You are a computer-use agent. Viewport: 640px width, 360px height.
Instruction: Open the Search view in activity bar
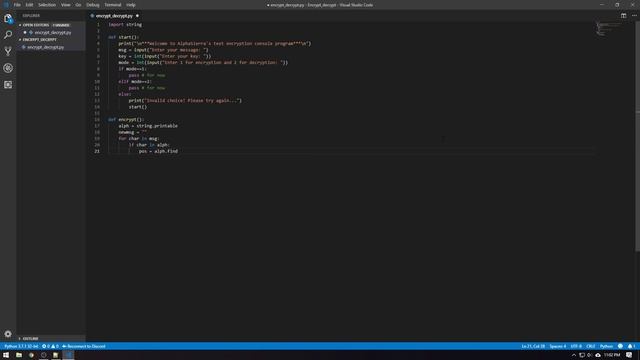8,35
